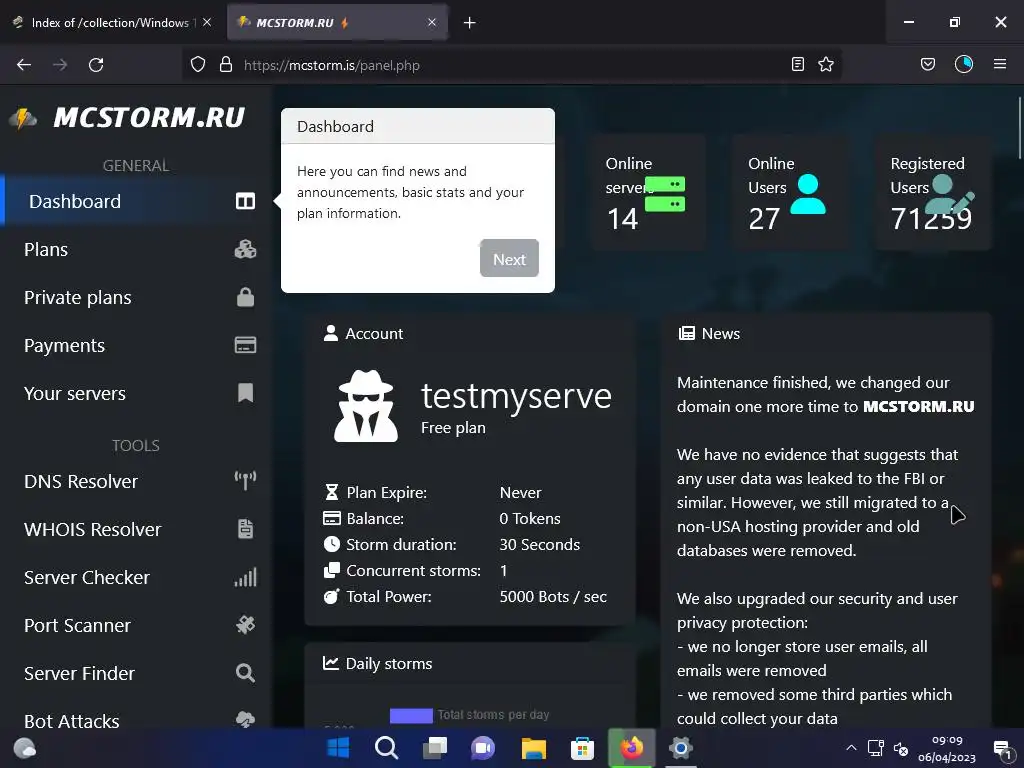
Task: Click the padlock site security icon
Action: click(x=226, y=65)
